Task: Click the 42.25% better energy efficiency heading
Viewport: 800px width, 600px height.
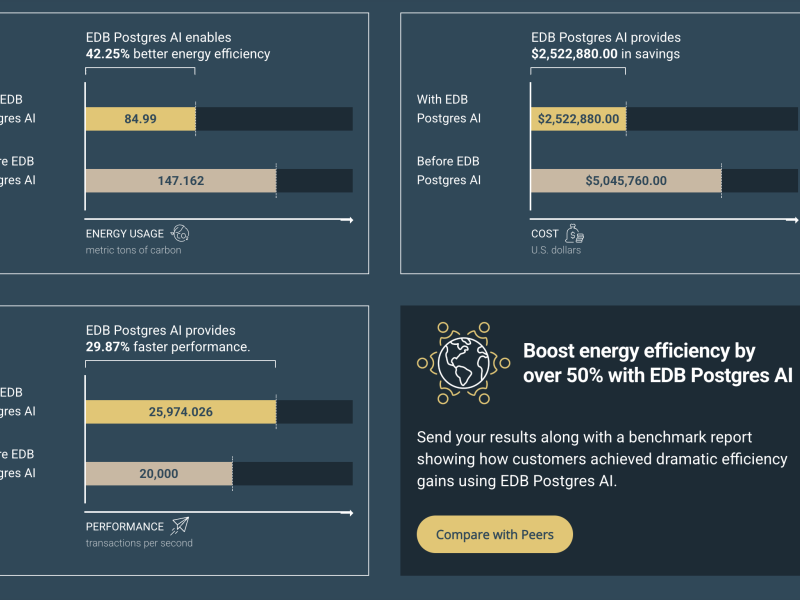Action: click(178, 46)
